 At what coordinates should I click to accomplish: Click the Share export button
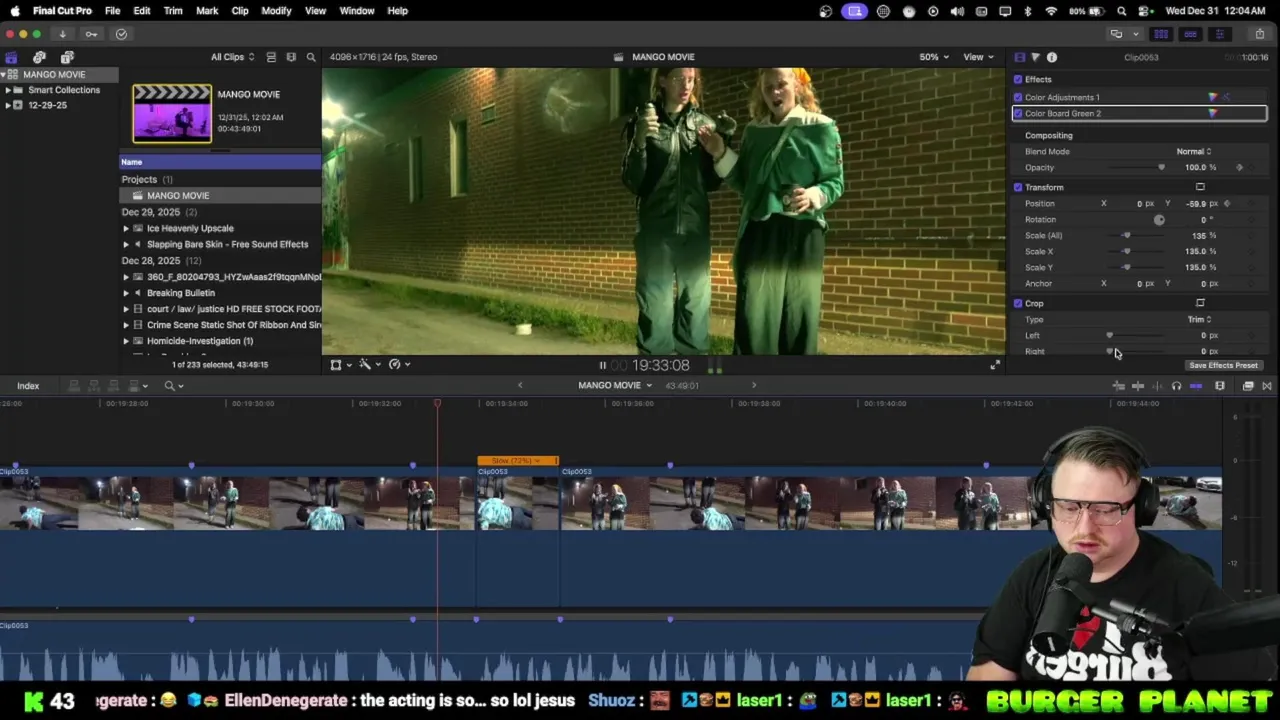[1260, 34]
